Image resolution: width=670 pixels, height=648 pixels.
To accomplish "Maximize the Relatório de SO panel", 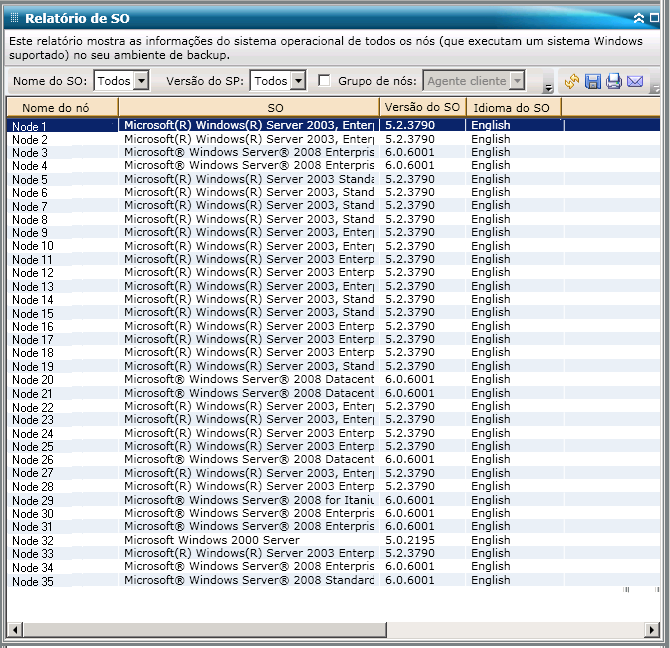I will coord(654,18).
